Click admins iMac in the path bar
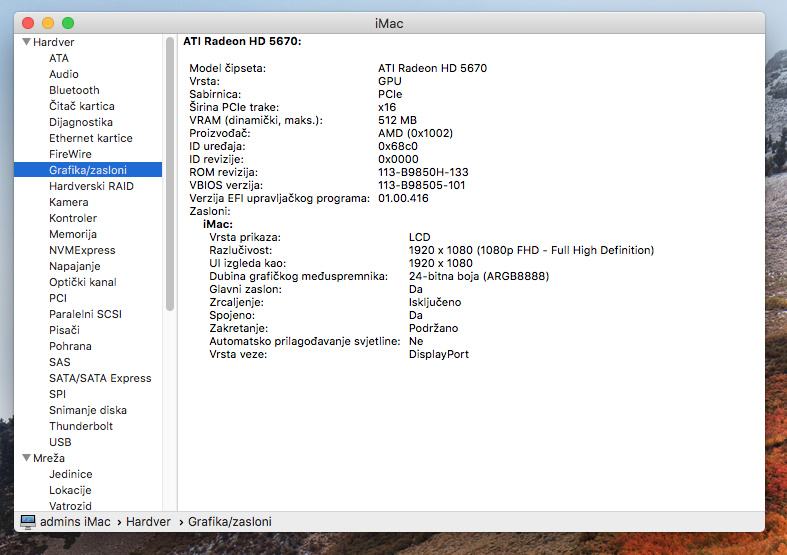 coord(76,522)
